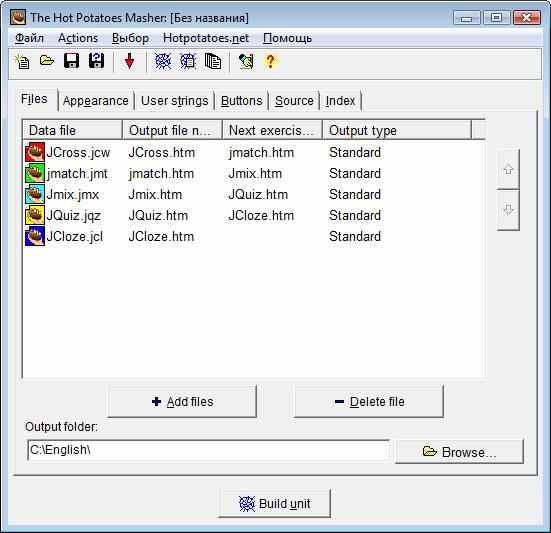This screenshot has height=533, width=551.
Task: Switch to the Source tab
Action: pos(294,101)
